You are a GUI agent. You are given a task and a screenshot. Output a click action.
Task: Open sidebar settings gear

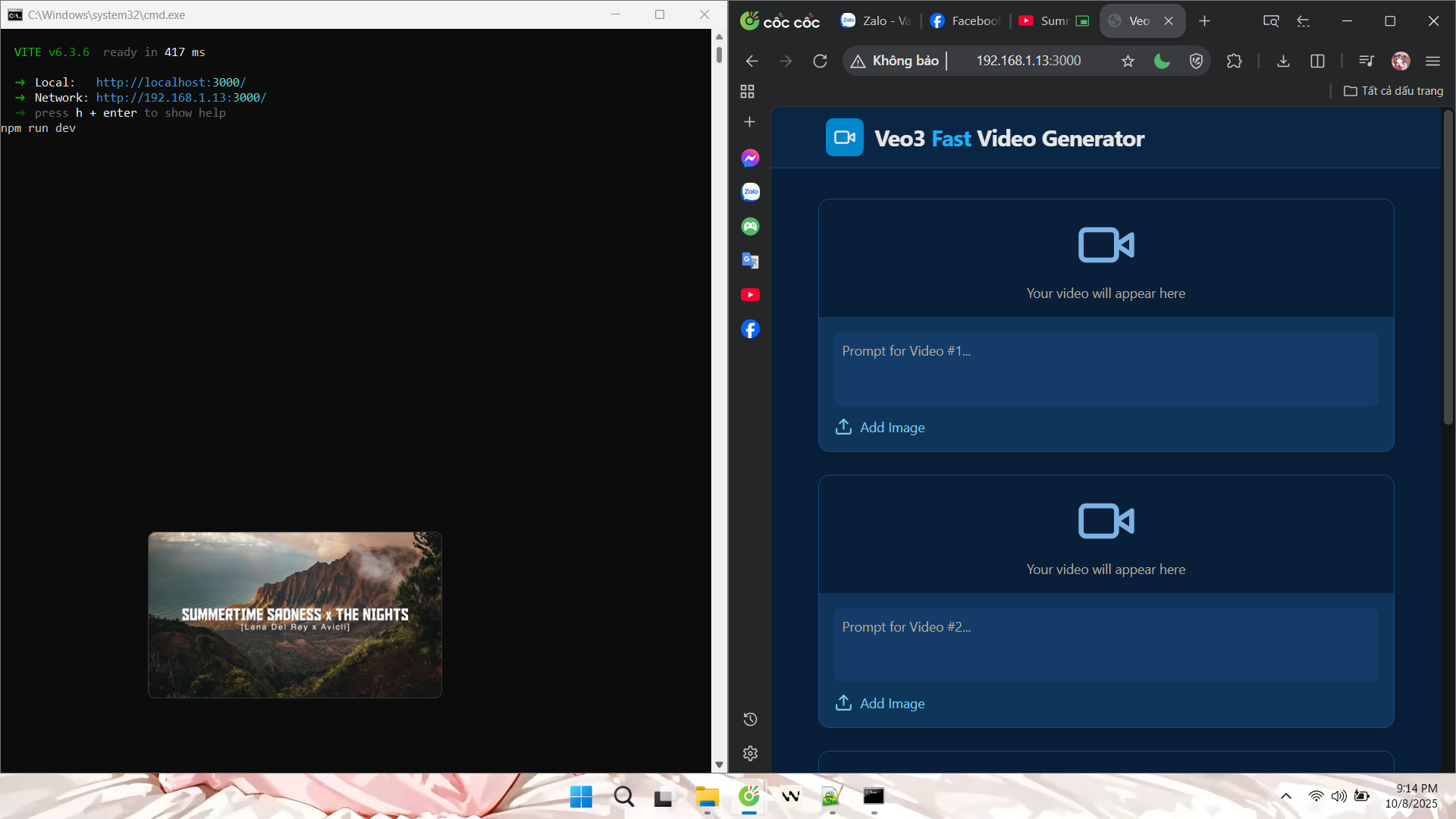pyautogui.click(x=750, y=753)
